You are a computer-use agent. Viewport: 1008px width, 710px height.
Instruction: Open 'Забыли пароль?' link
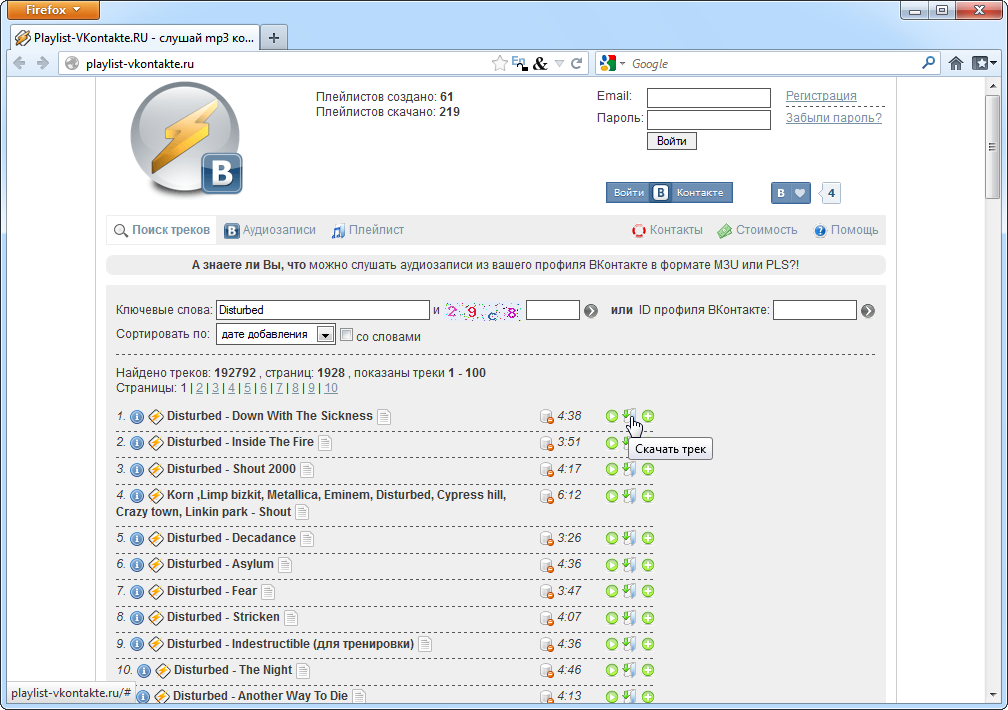834,118
